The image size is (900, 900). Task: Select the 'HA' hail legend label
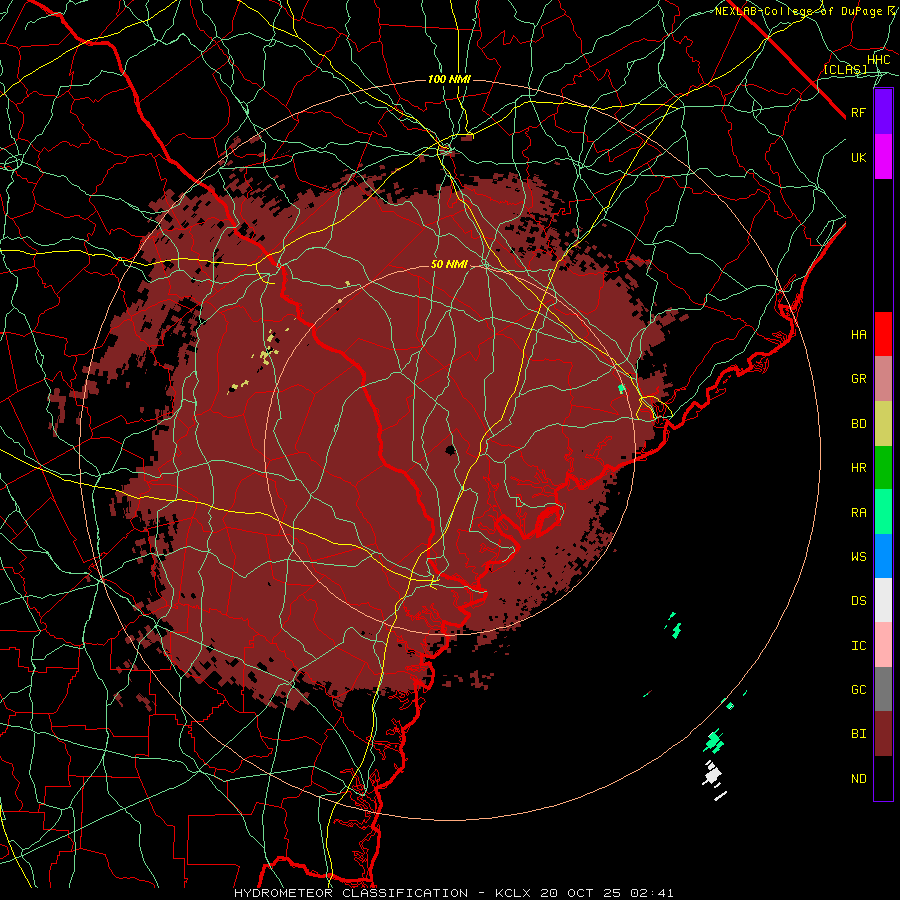click(x=859, y=335)
